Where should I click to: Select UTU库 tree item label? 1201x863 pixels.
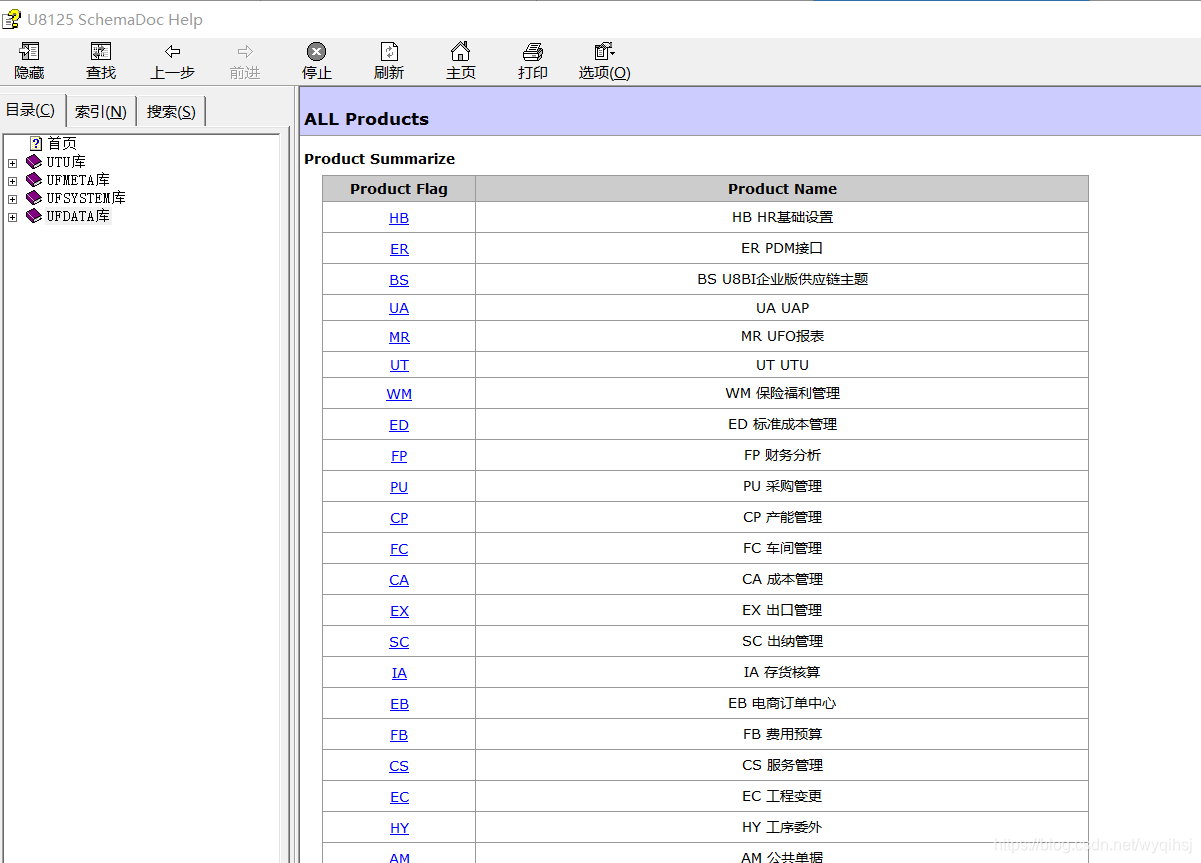tap(66, 162)
